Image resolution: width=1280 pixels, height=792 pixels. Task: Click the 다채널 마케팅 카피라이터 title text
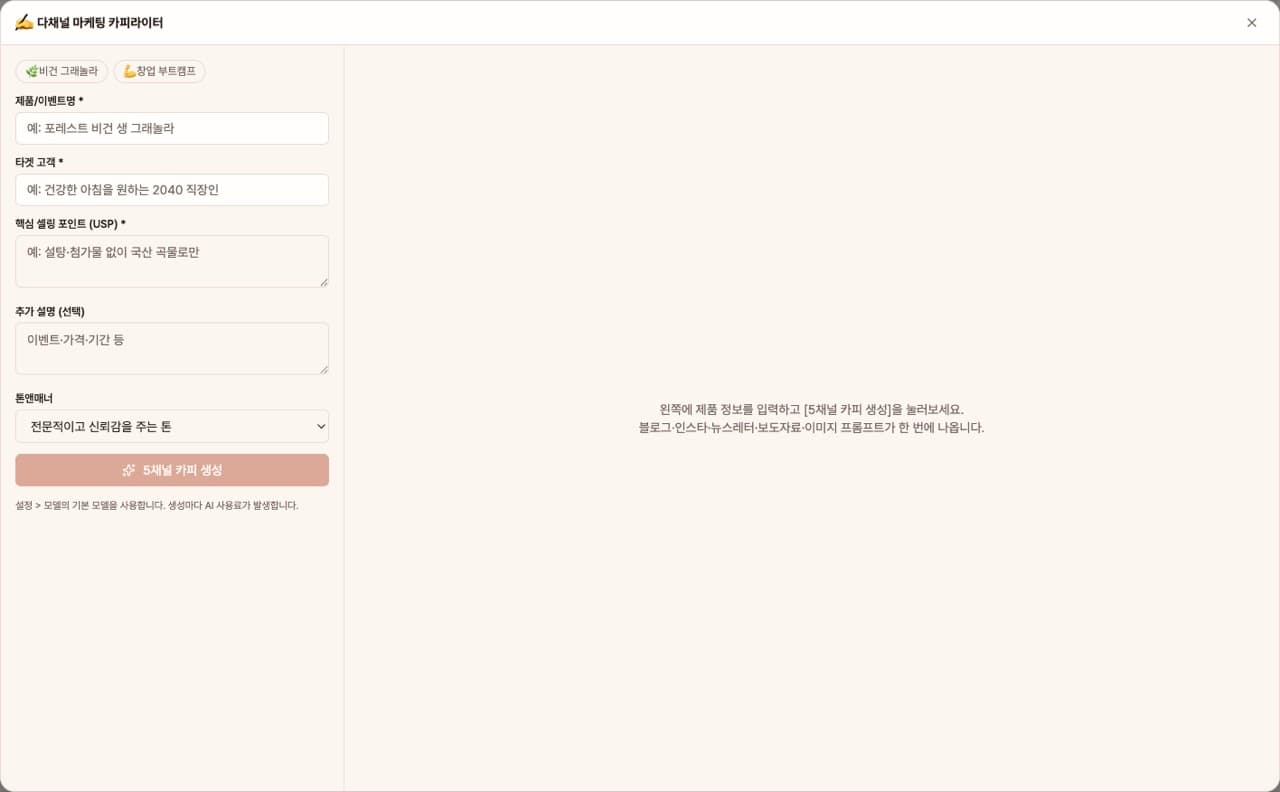[x=100, y=23]
